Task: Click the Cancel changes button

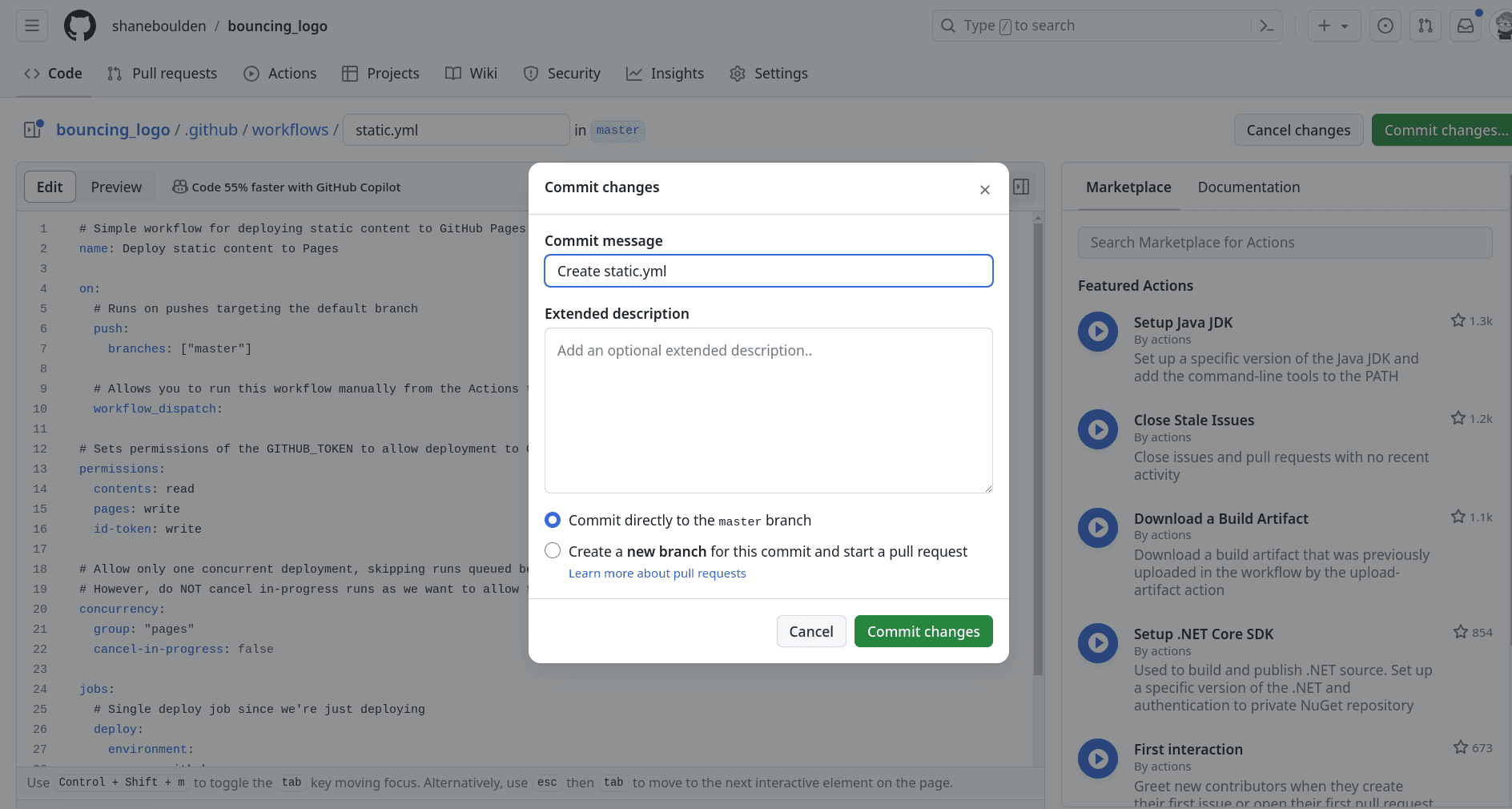Action: (1298, 130)
